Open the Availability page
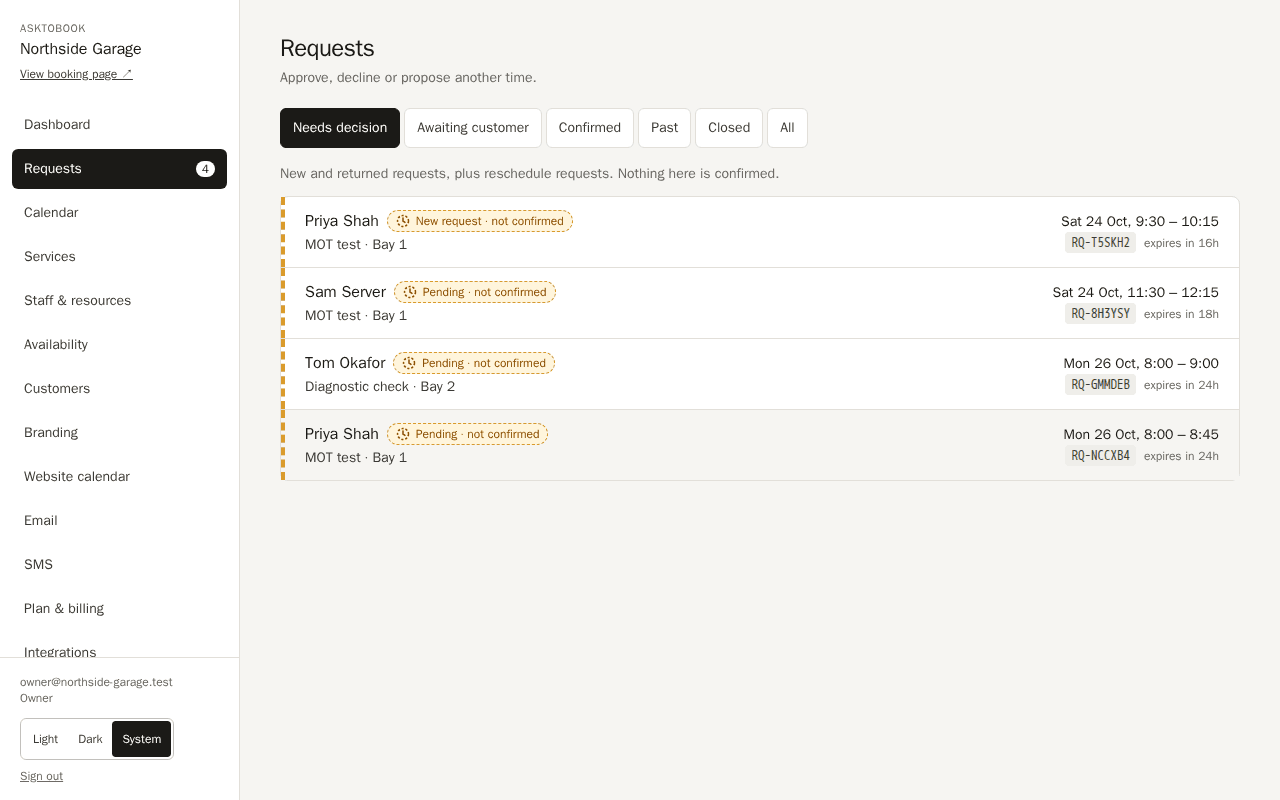Screen dimensions: 1280x800 (x=119, y=345)
